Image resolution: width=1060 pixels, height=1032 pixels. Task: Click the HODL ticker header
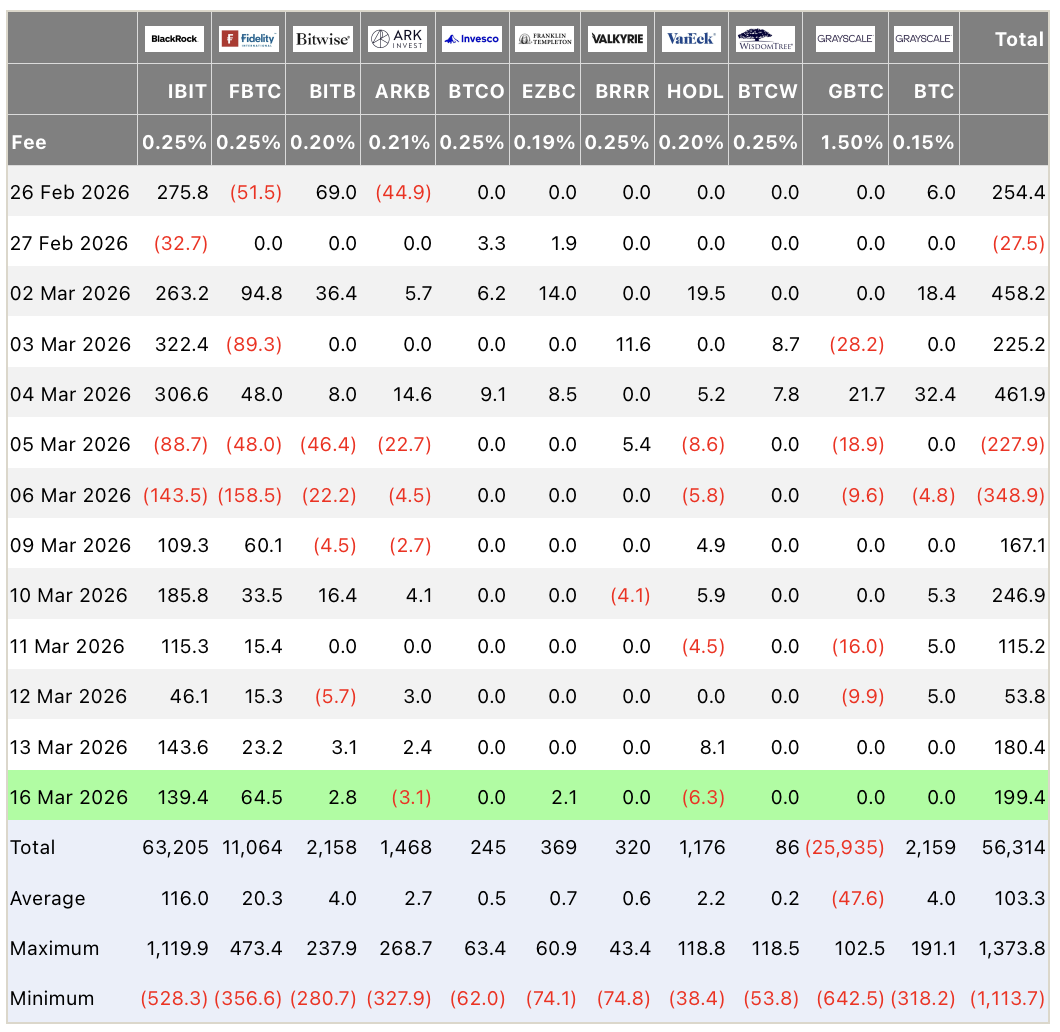click(694, 91)
